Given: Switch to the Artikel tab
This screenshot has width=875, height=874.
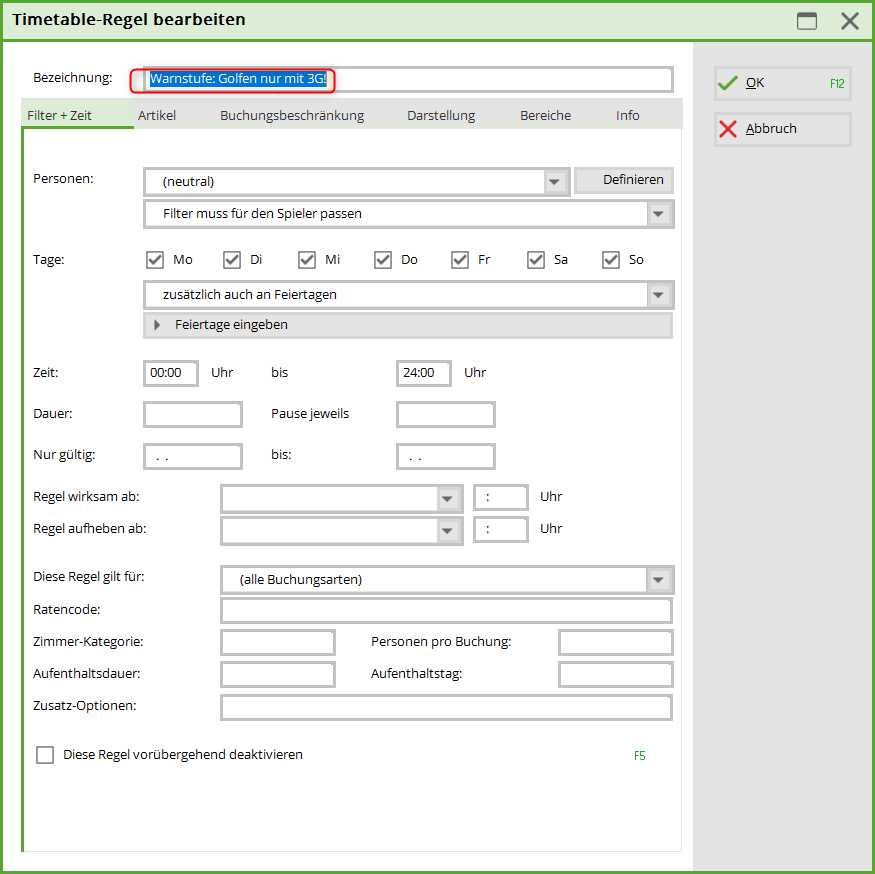Looking at the screenshot, I should point(157,116).
